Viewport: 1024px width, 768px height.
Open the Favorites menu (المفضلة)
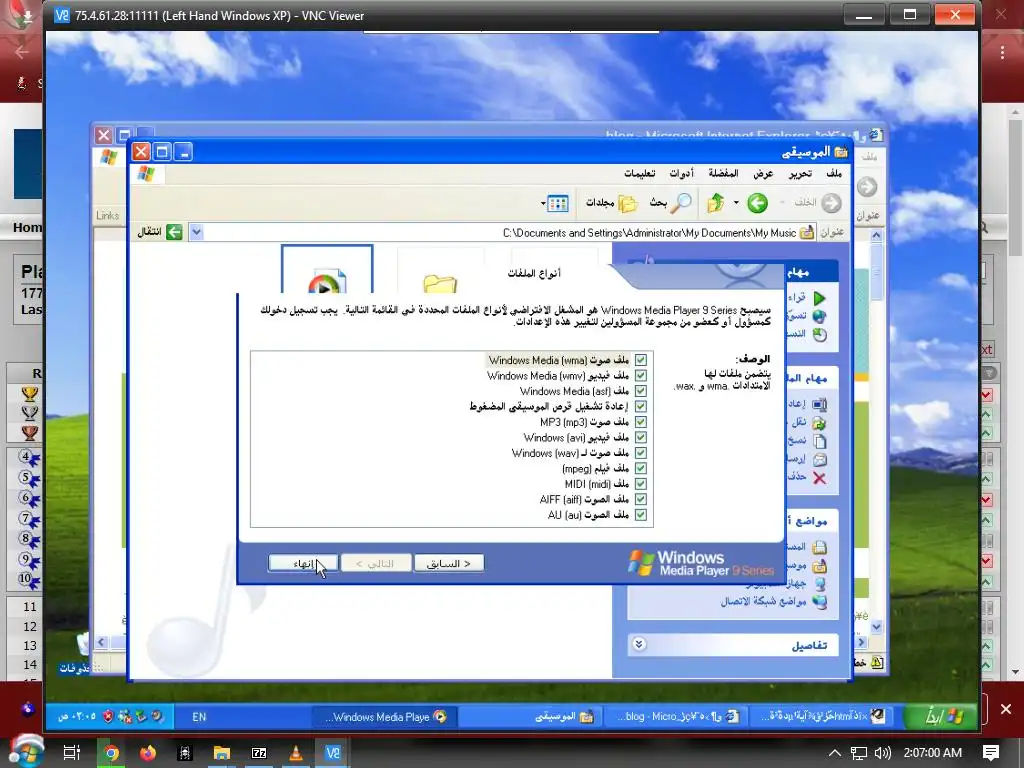click(723, 174)
